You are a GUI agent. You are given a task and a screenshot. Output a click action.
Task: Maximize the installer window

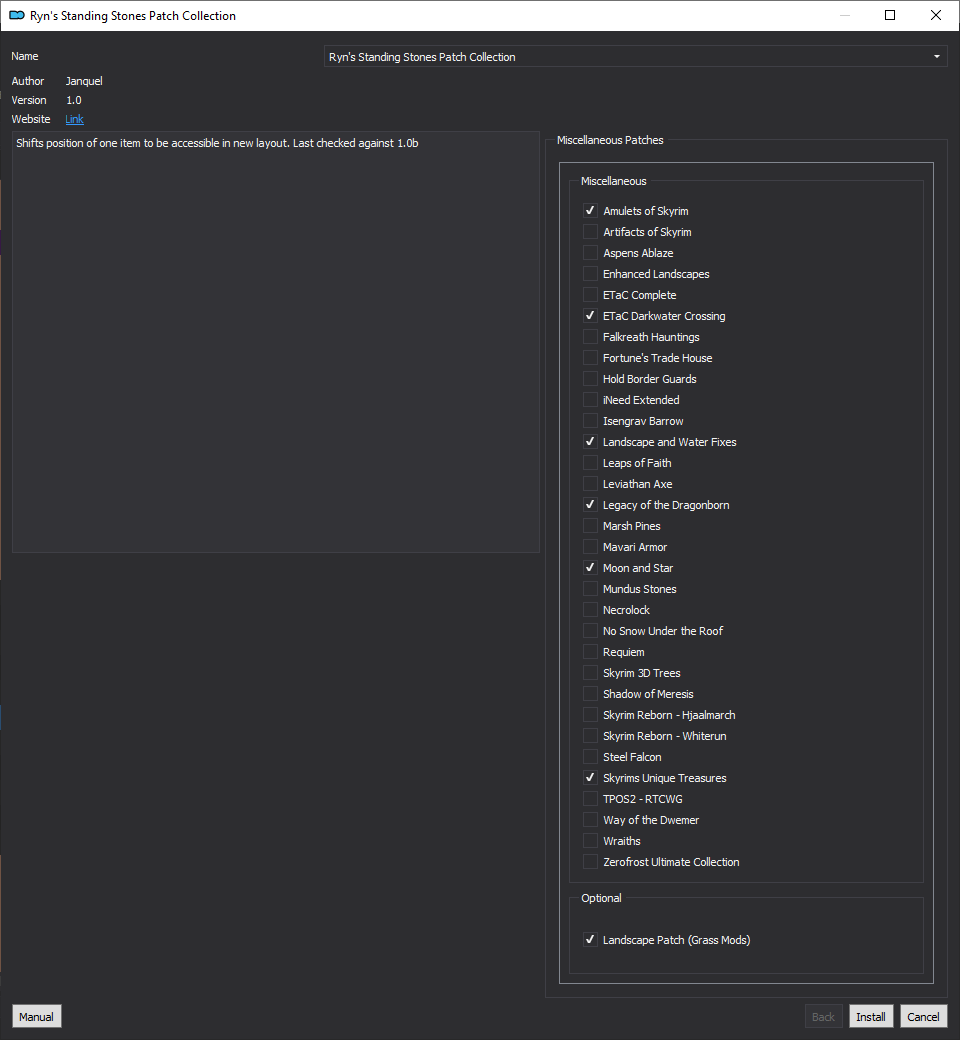point(890,15)
